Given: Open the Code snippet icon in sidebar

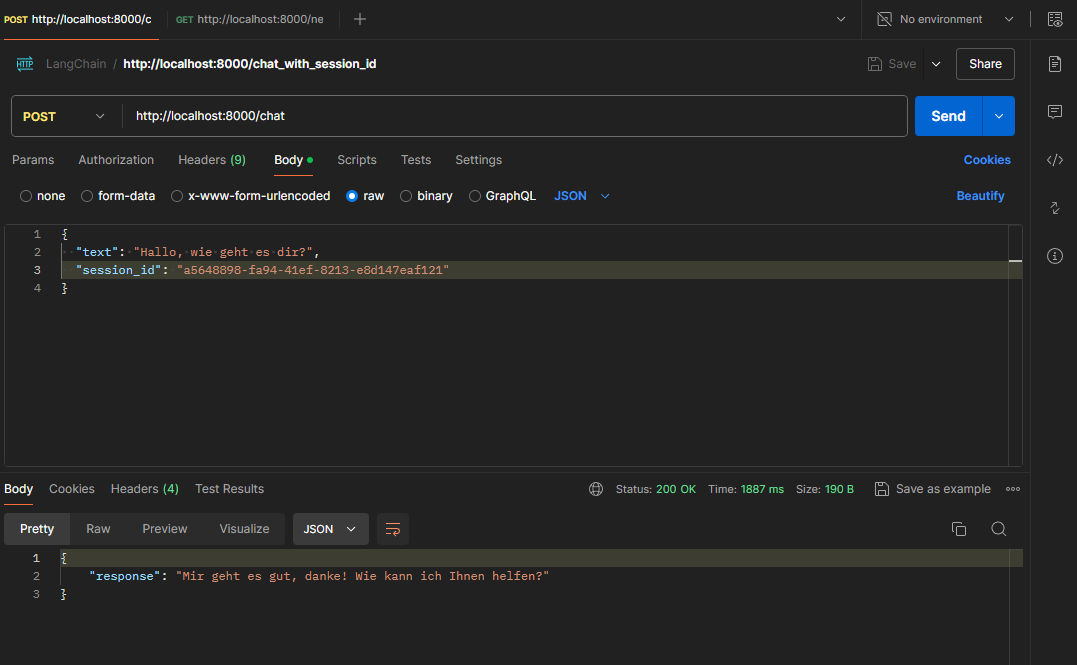Looking at the screenshot, I should click(x=1054, y=160).
